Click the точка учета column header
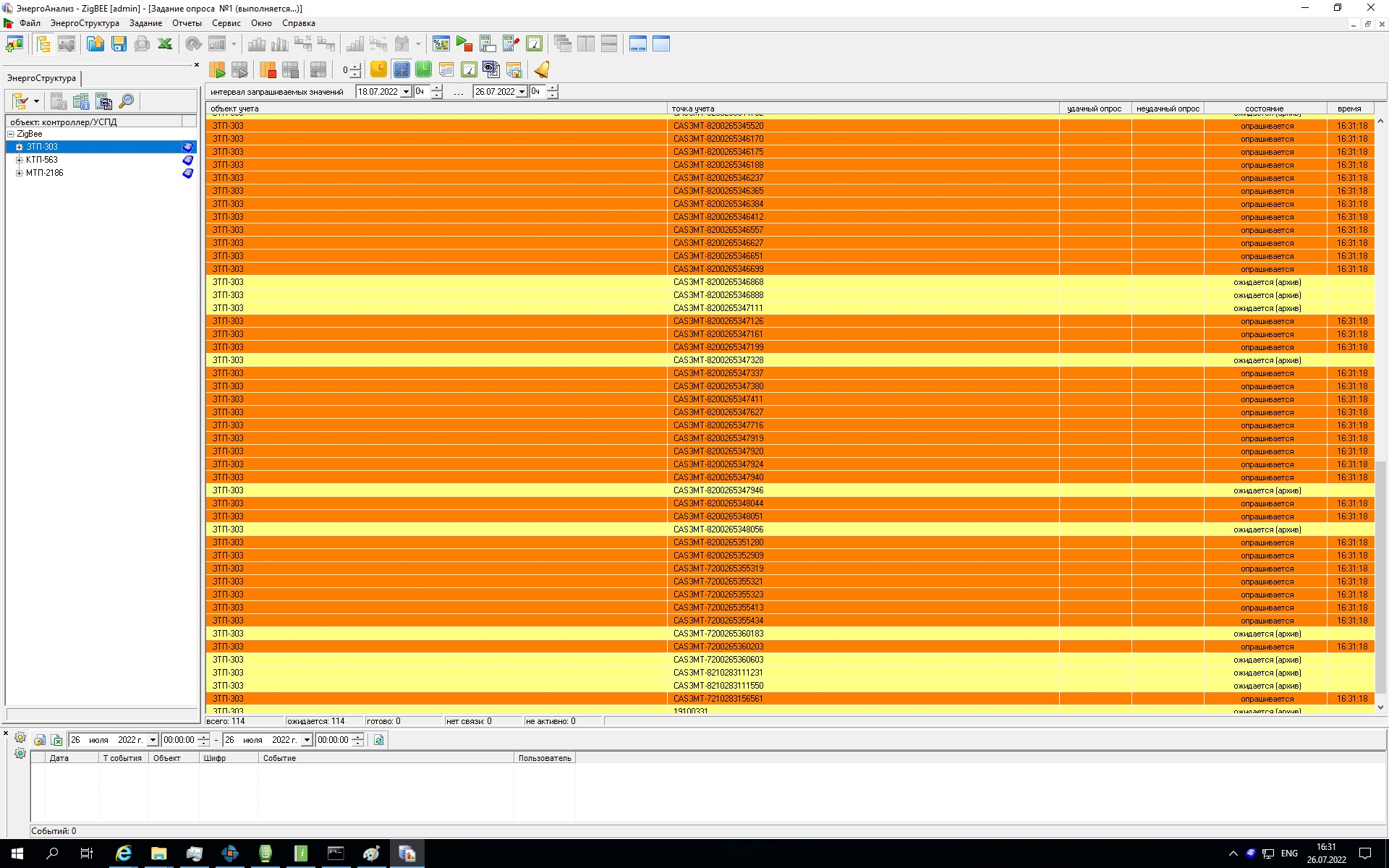This screenshot has width=1389, height=868. (x=863, y=109)
